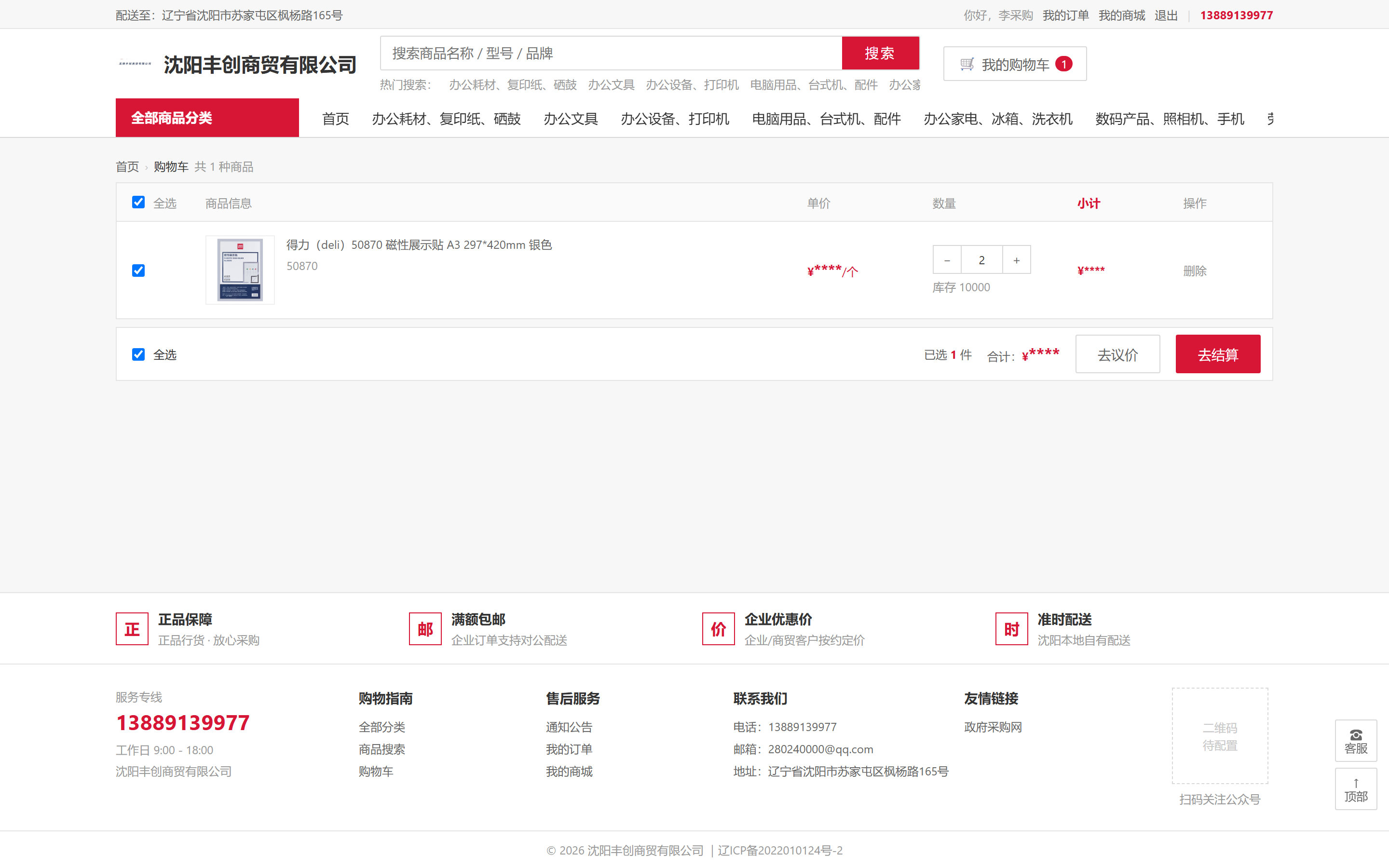Uncheck the 得力 50870 item checkbox

pyautogui.click(x=138, y=271)
